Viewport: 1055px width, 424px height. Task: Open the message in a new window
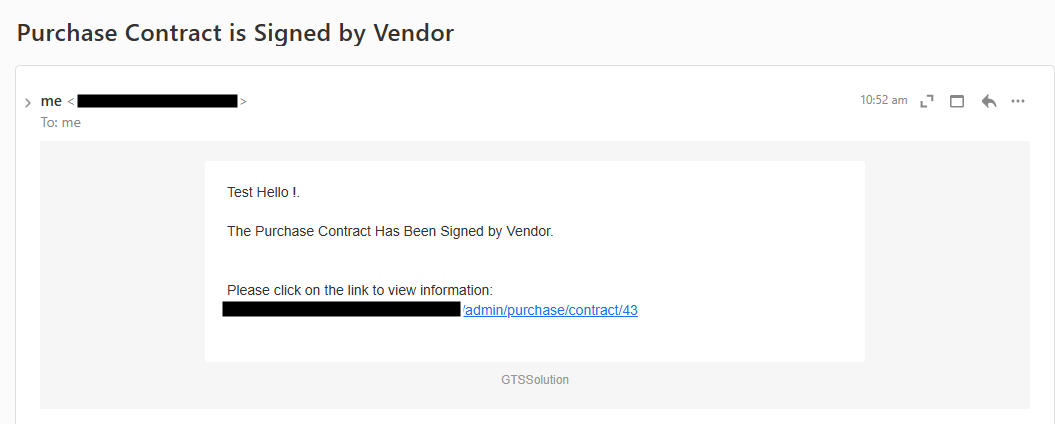(x=957, y=101)
